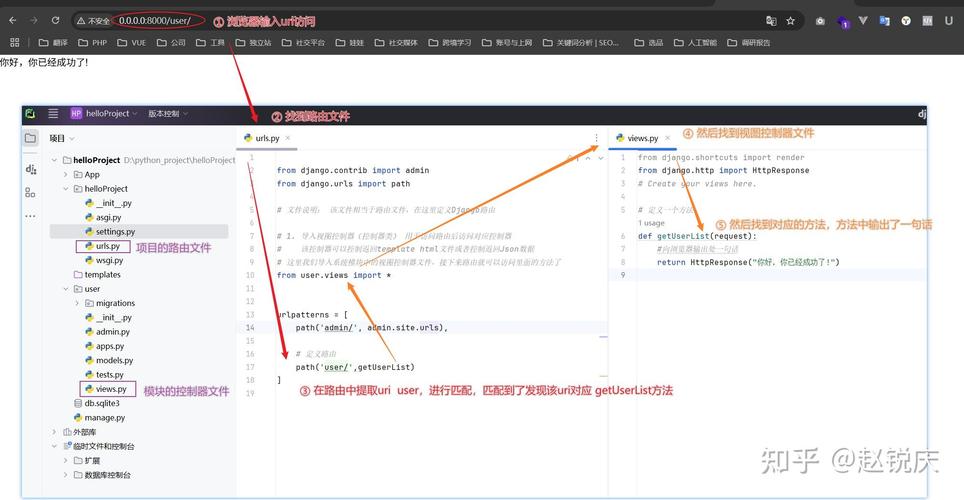Screen dimensions: 964x500
Task: Open the 社交媒体 bookmarks folder
Action: (x=396, y=42)
